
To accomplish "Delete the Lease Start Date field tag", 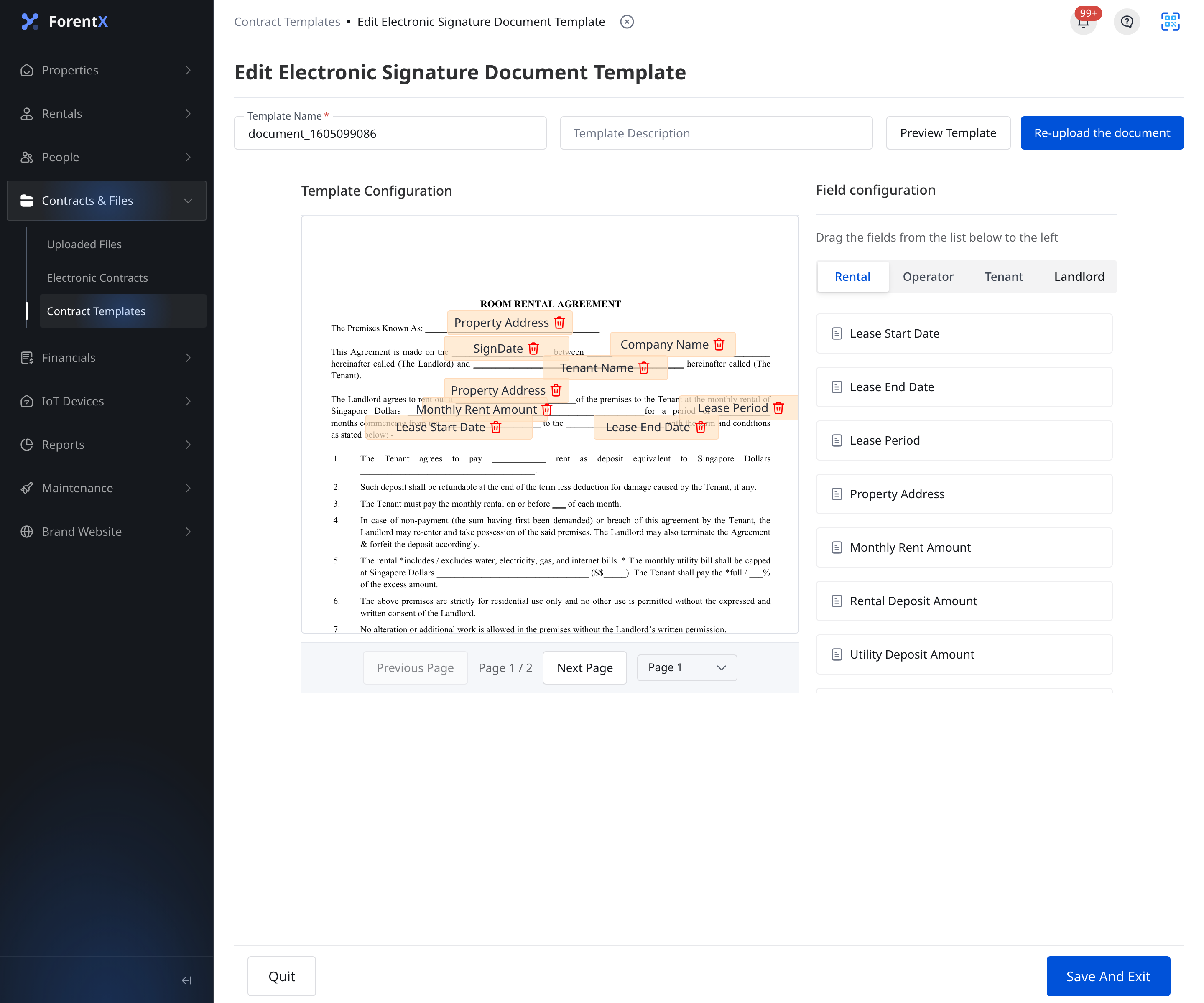I will click(x=496, y=428).
